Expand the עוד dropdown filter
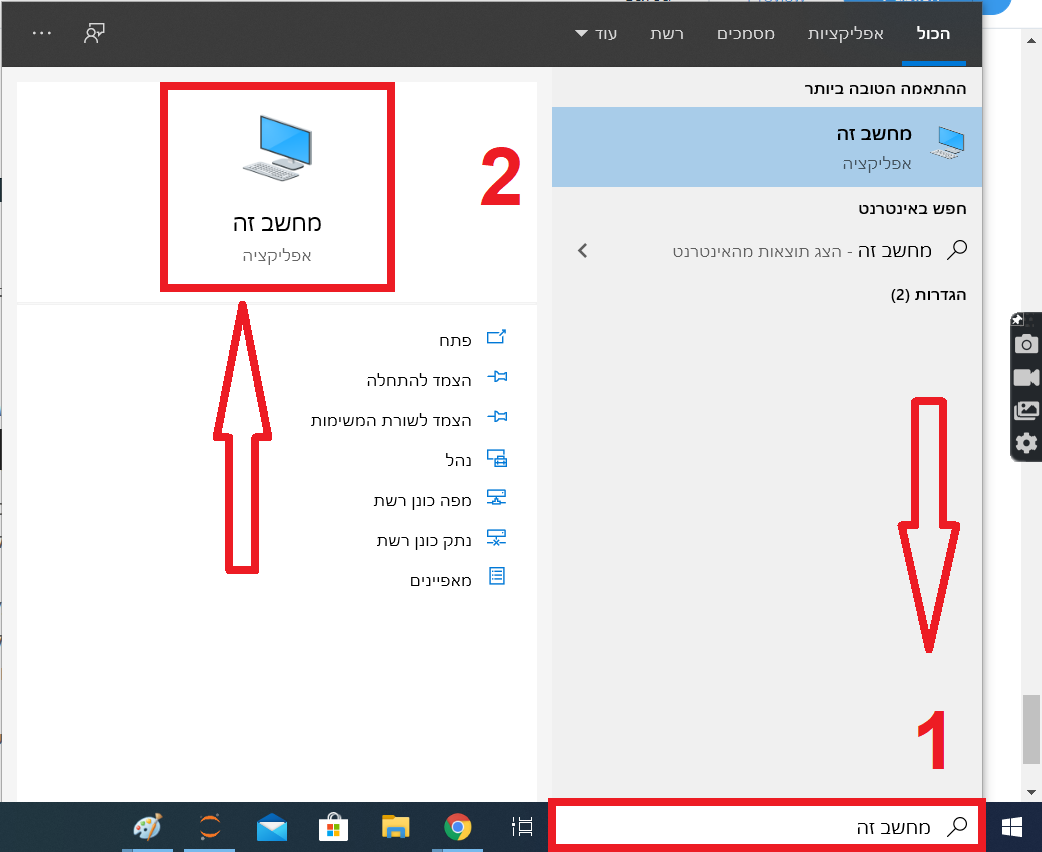This screenshot has height=852, width=1042. [596, 33]
